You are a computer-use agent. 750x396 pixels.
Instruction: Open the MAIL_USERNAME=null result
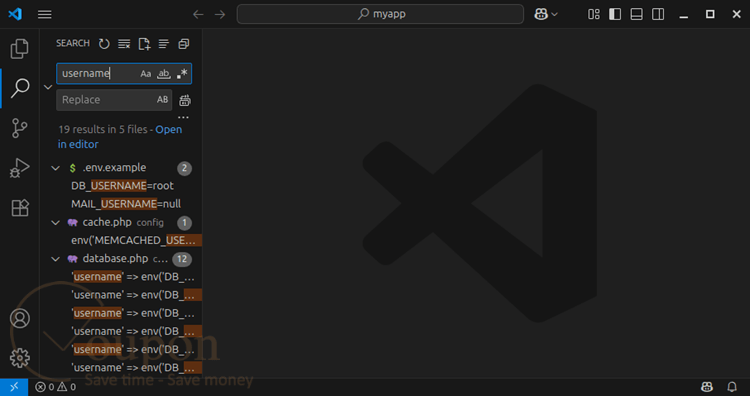tap(126, 204)
